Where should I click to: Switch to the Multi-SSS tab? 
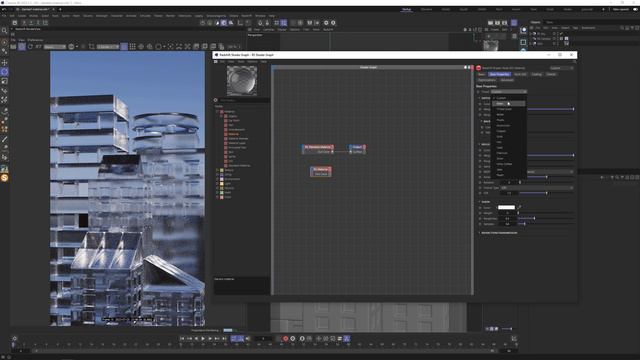(520, 74)
